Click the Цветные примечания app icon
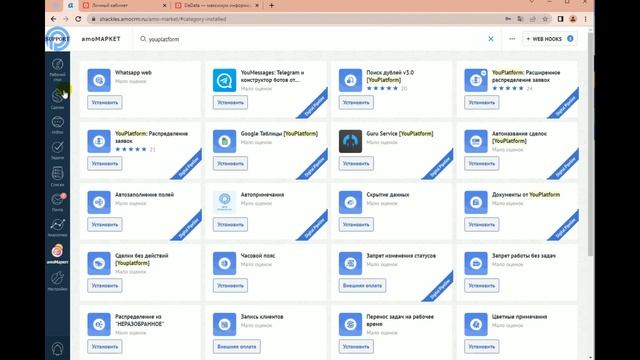 pyautogui.click(x=476, y=324)
